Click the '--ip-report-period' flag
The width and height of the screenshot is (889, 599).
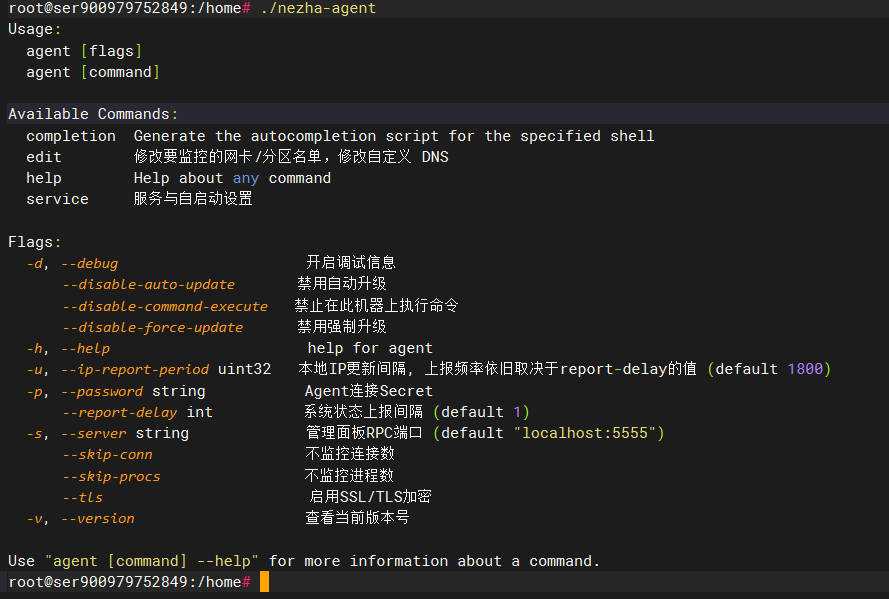tap(135, 369)
